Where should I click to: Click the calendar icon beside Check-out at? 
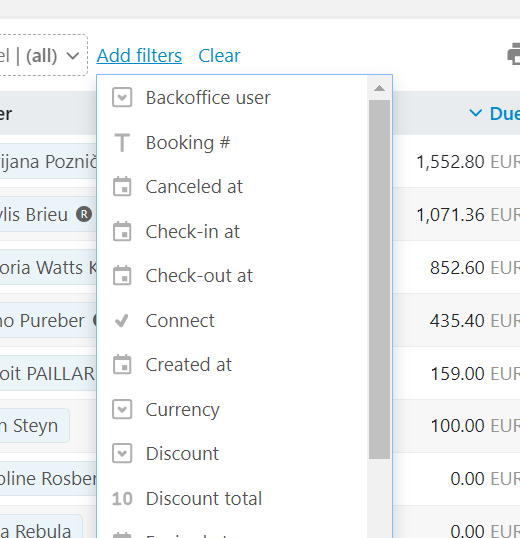click(122, 276)
